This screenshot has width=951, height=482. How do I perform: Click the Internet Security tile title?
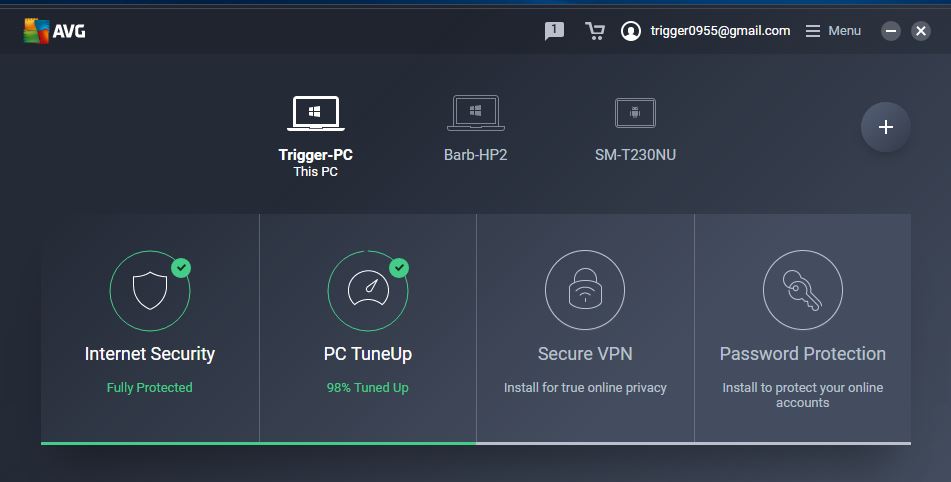point(150,353)
